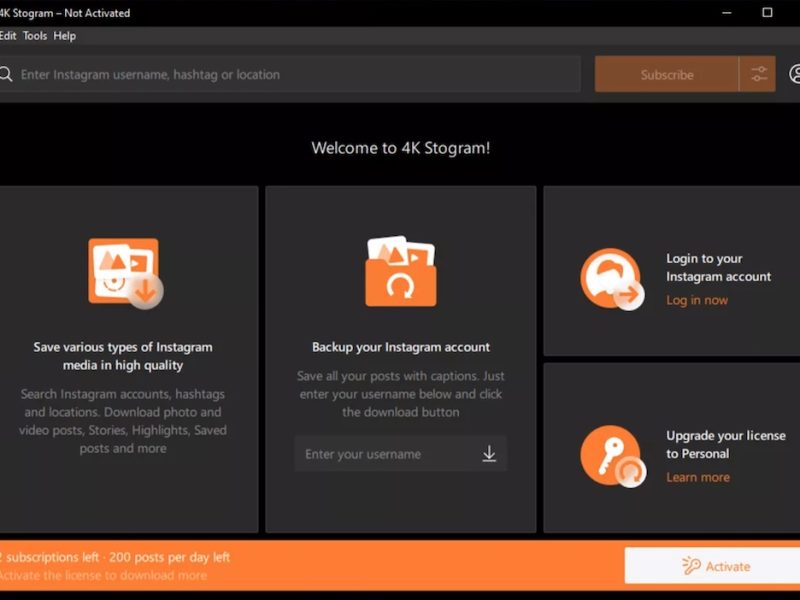Click the backup folder icon
The height and width of the screenshot is (600, 800).
pyautogui.click(x=401, y=271)
